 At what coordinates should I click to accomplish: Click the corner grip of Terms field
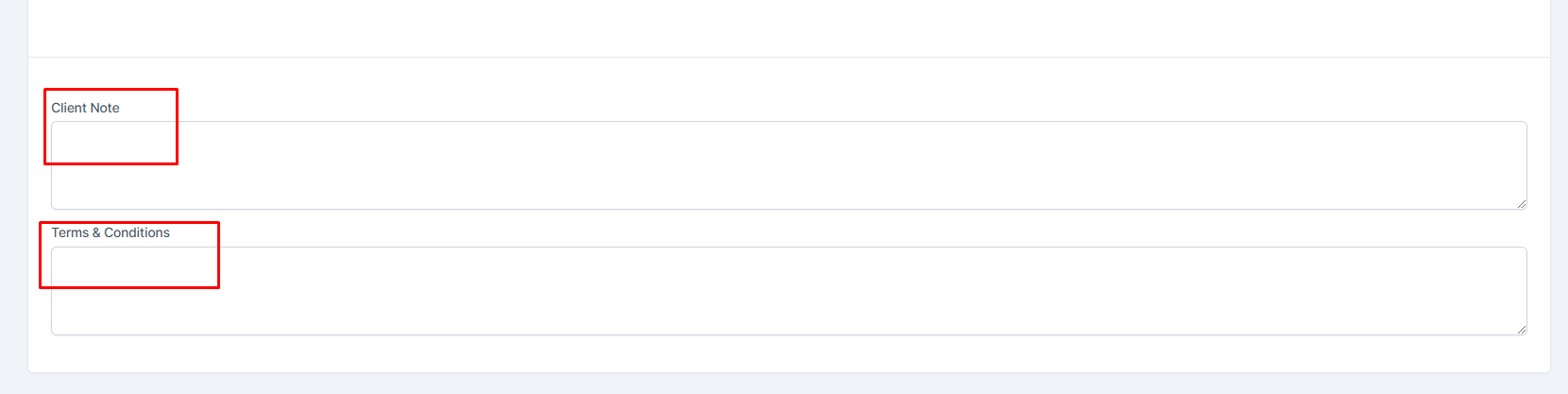1521,329
